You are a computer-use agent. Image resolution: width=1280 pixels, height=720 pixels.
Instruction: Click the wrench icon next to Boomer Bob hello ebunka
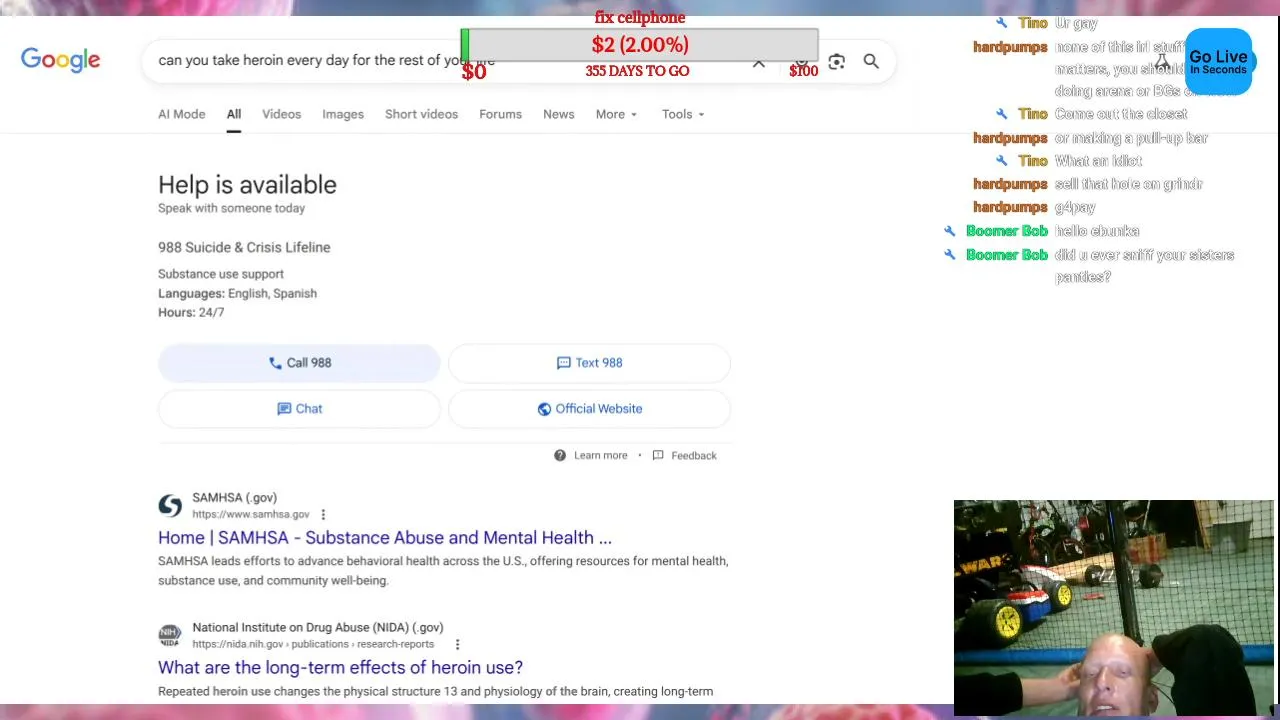click(950, 231)
